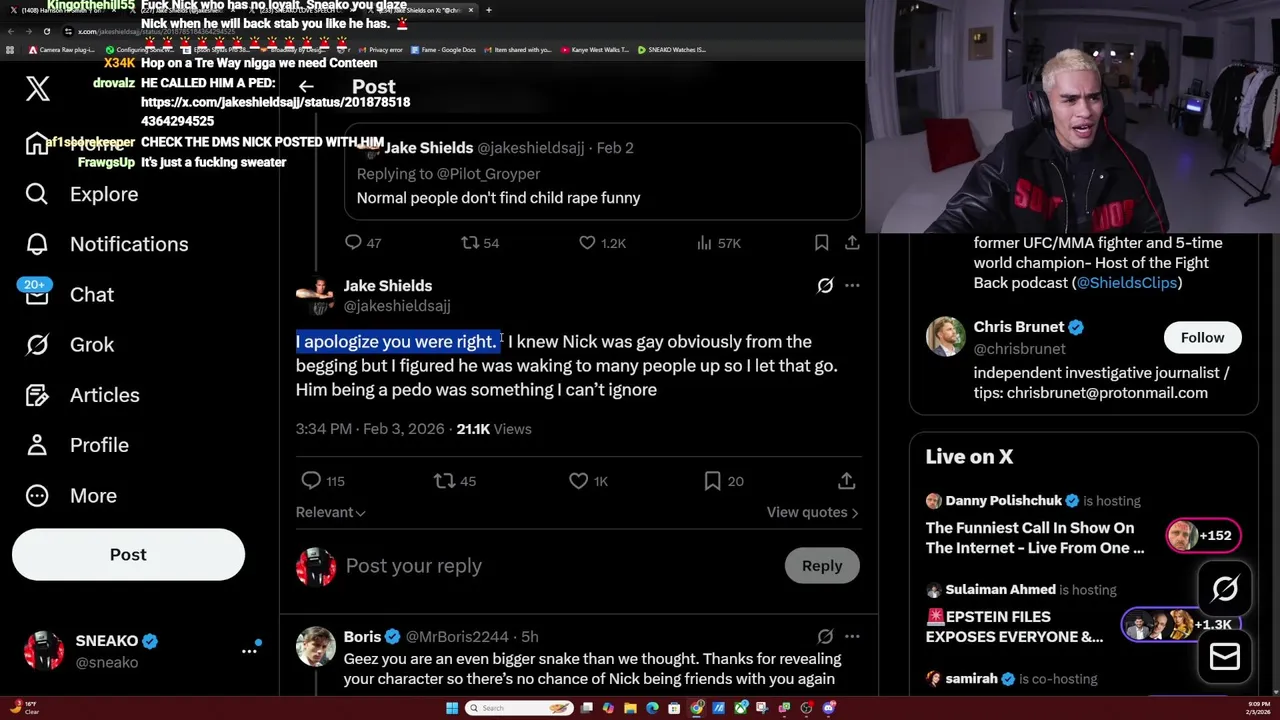Open View quotes link
The width and height of the screenshot is (1280, 720).
point(812,512)
